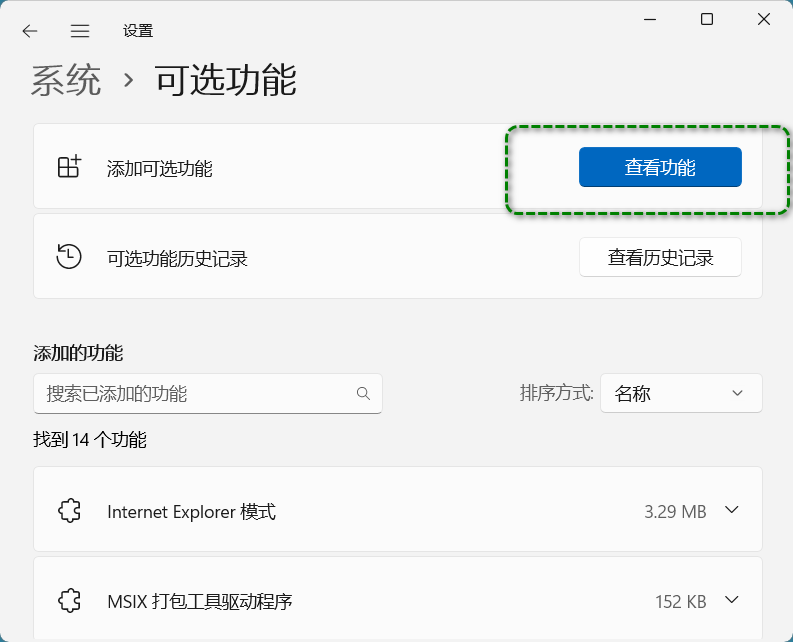The width and height of the screenshot is (793, 642).
Task: Click the back arrow in Settings header
Action: pos(30,31)
